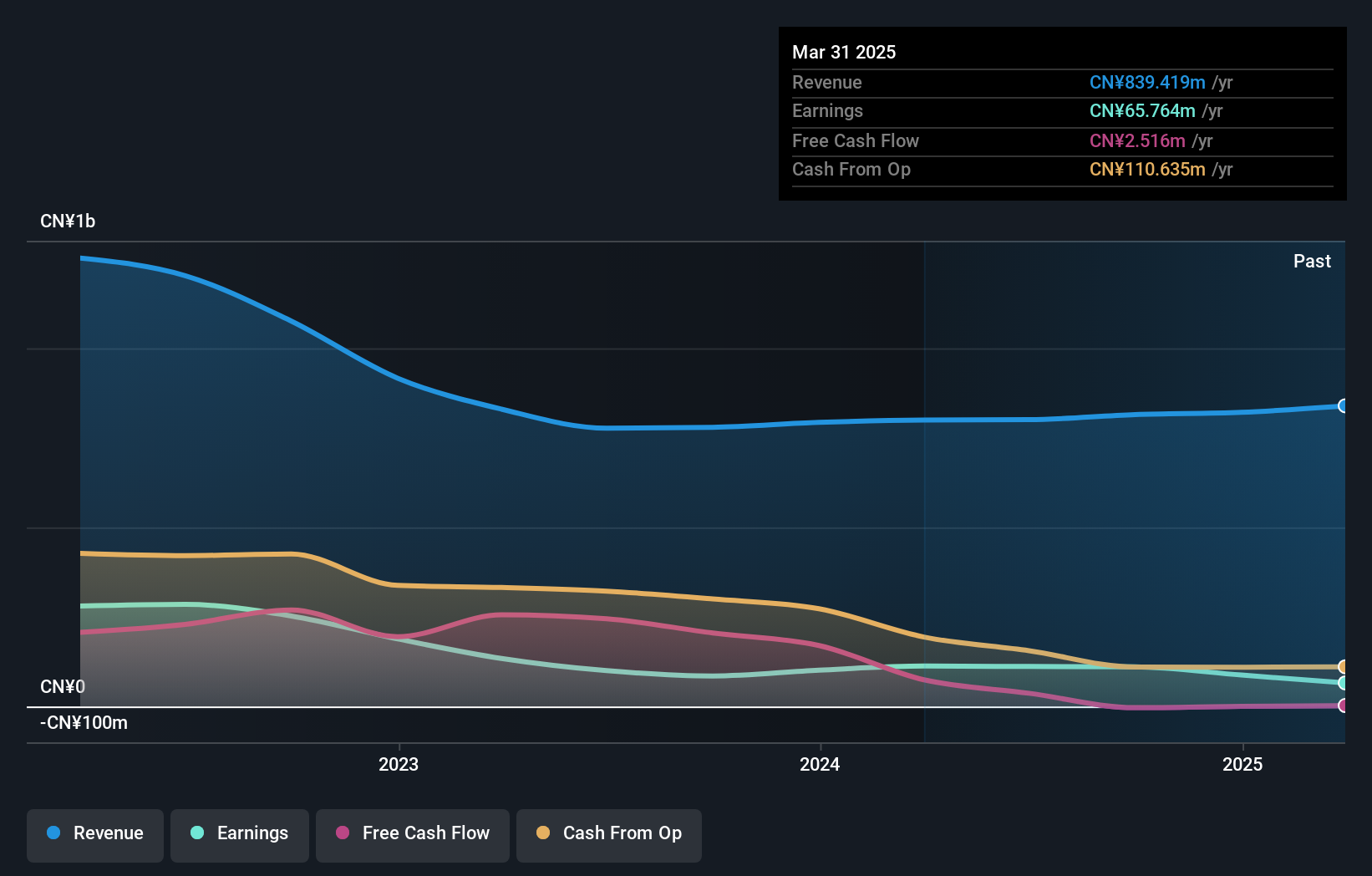
Task: Click Earnings row label in tooltip
Action: coord(827,110)
